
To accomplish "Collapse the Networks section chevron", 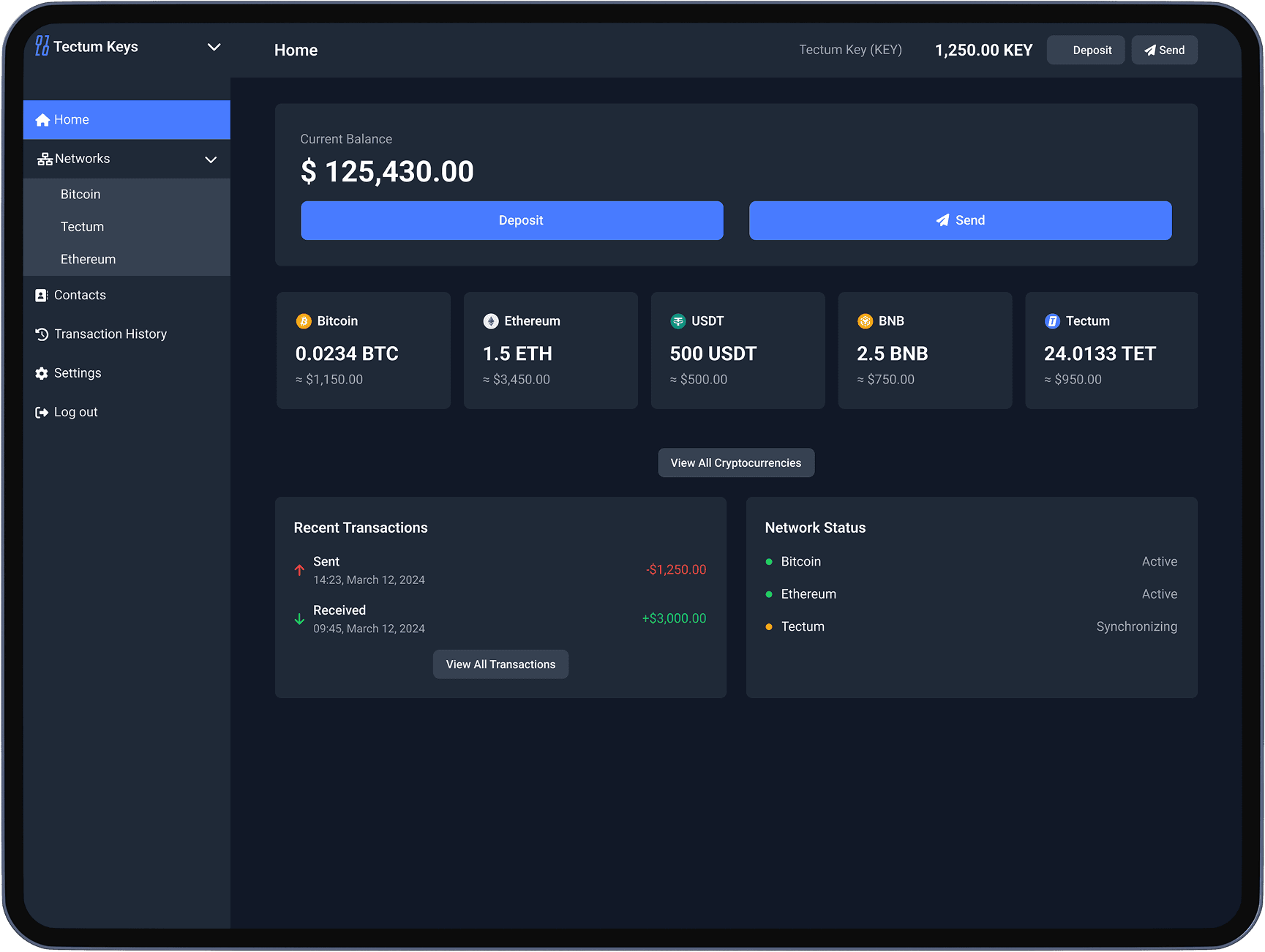I will pos(211,160).
